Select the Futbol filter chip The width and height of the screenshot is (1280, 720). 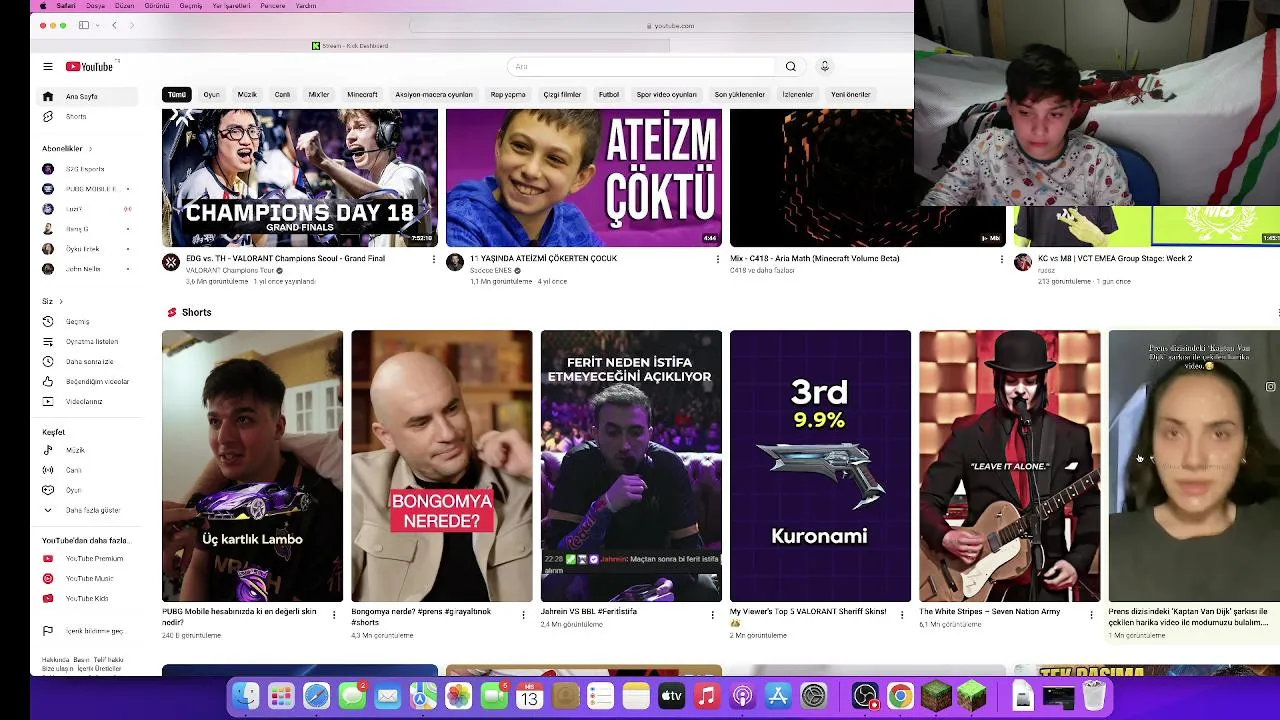coord(609,95)
